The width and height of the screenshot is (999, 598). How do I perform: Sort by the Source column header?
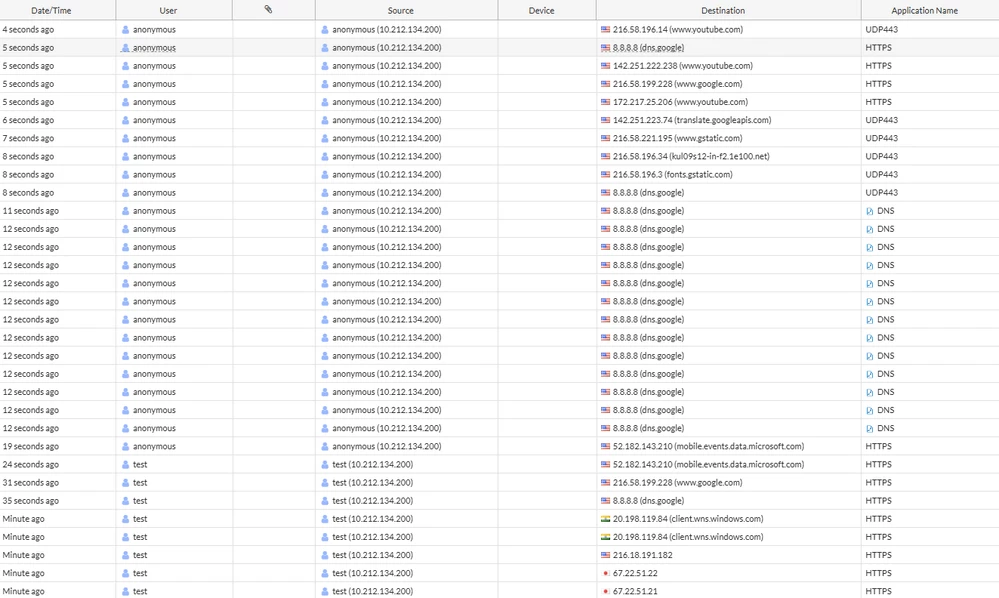400,10
